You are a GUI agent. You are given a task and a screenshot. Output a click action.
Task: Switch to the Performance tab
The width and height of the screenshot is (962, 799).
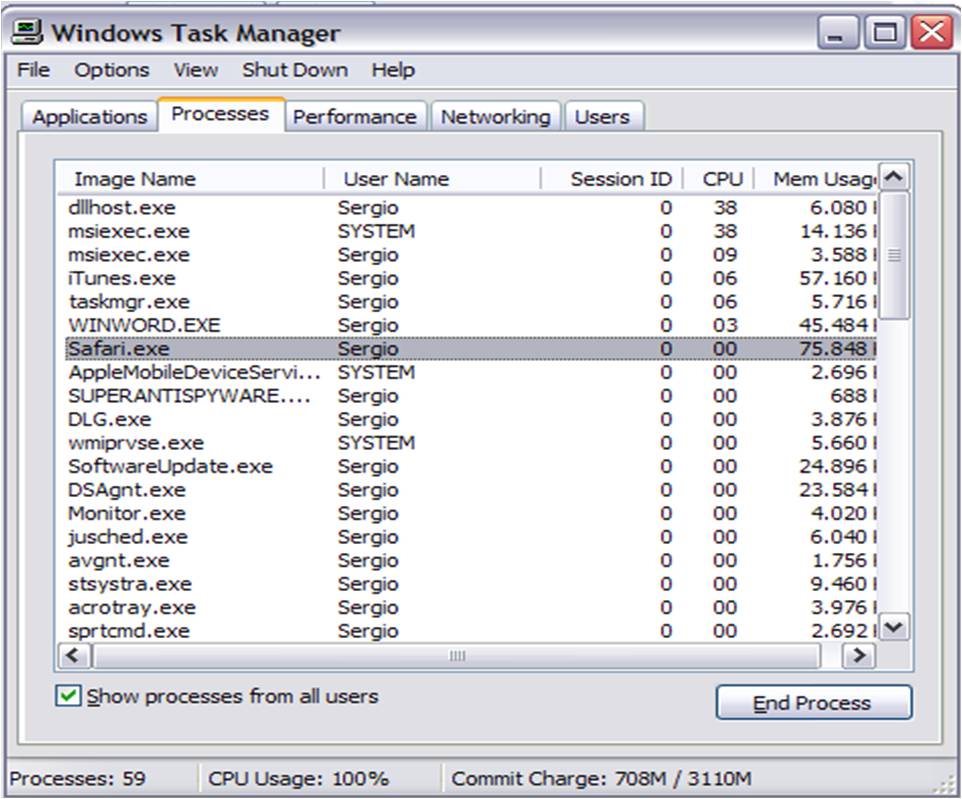pyautogui.click(x=355, y=117)
